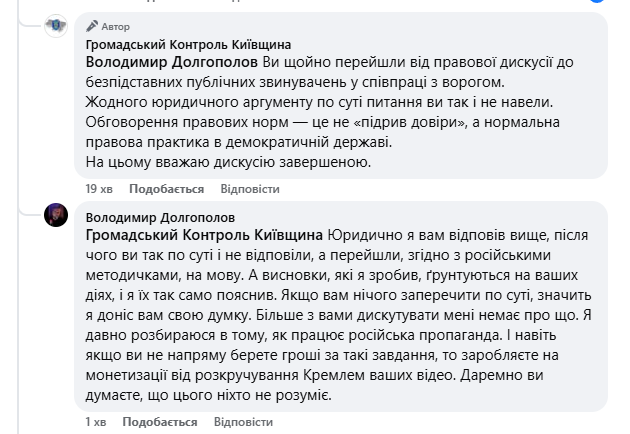Screen dimensions: 630x434
Task: Click the first comment's text about дискусію завершеною
Action: 230,162
